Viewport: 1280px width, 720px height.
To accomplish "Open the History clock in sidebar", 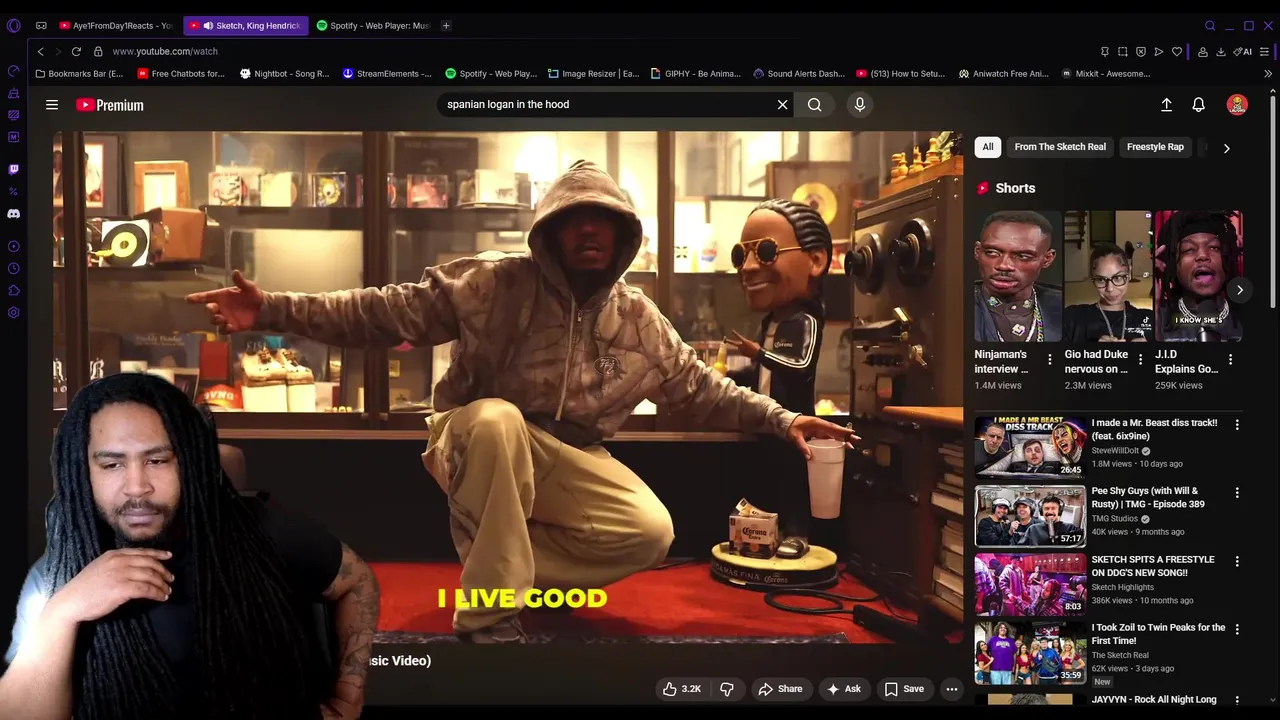I will pos(14,268).
